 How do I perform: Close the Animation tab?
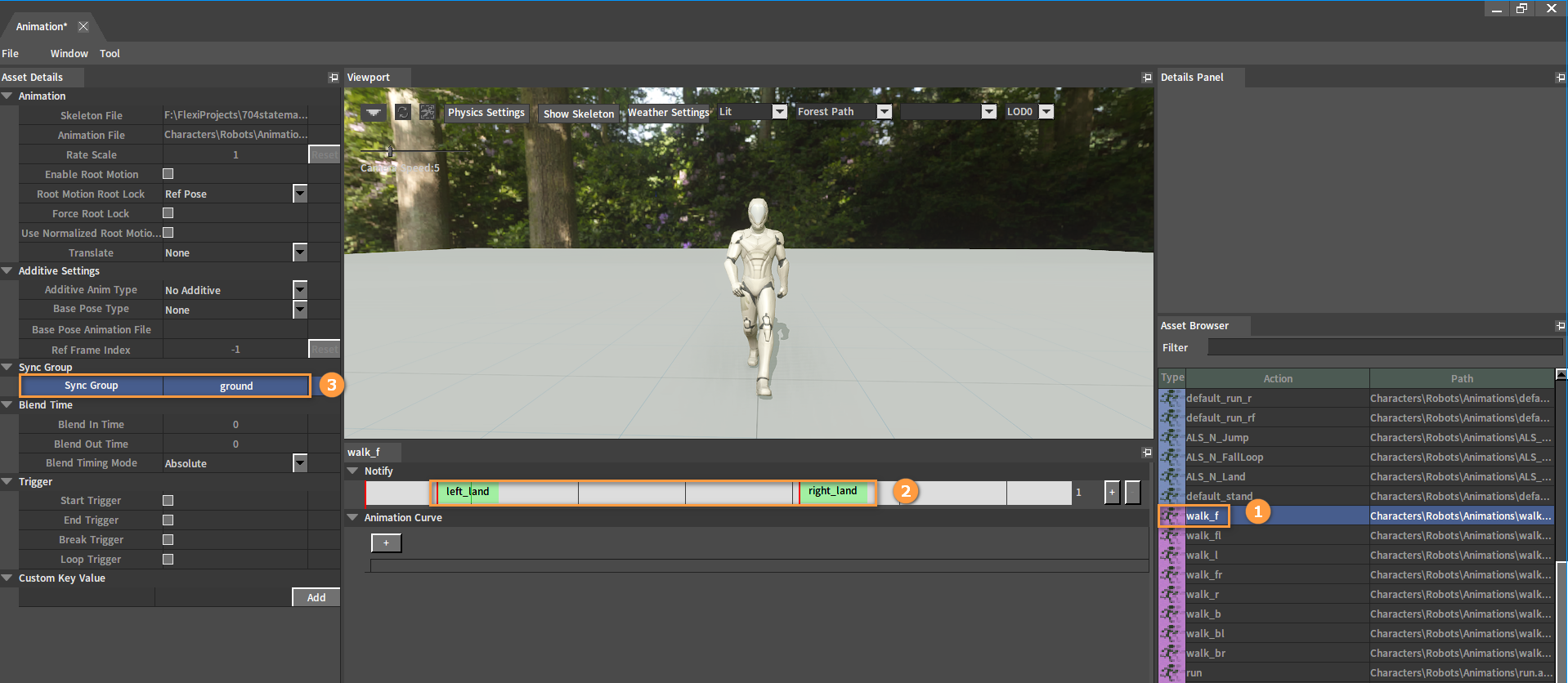(83, 26)
